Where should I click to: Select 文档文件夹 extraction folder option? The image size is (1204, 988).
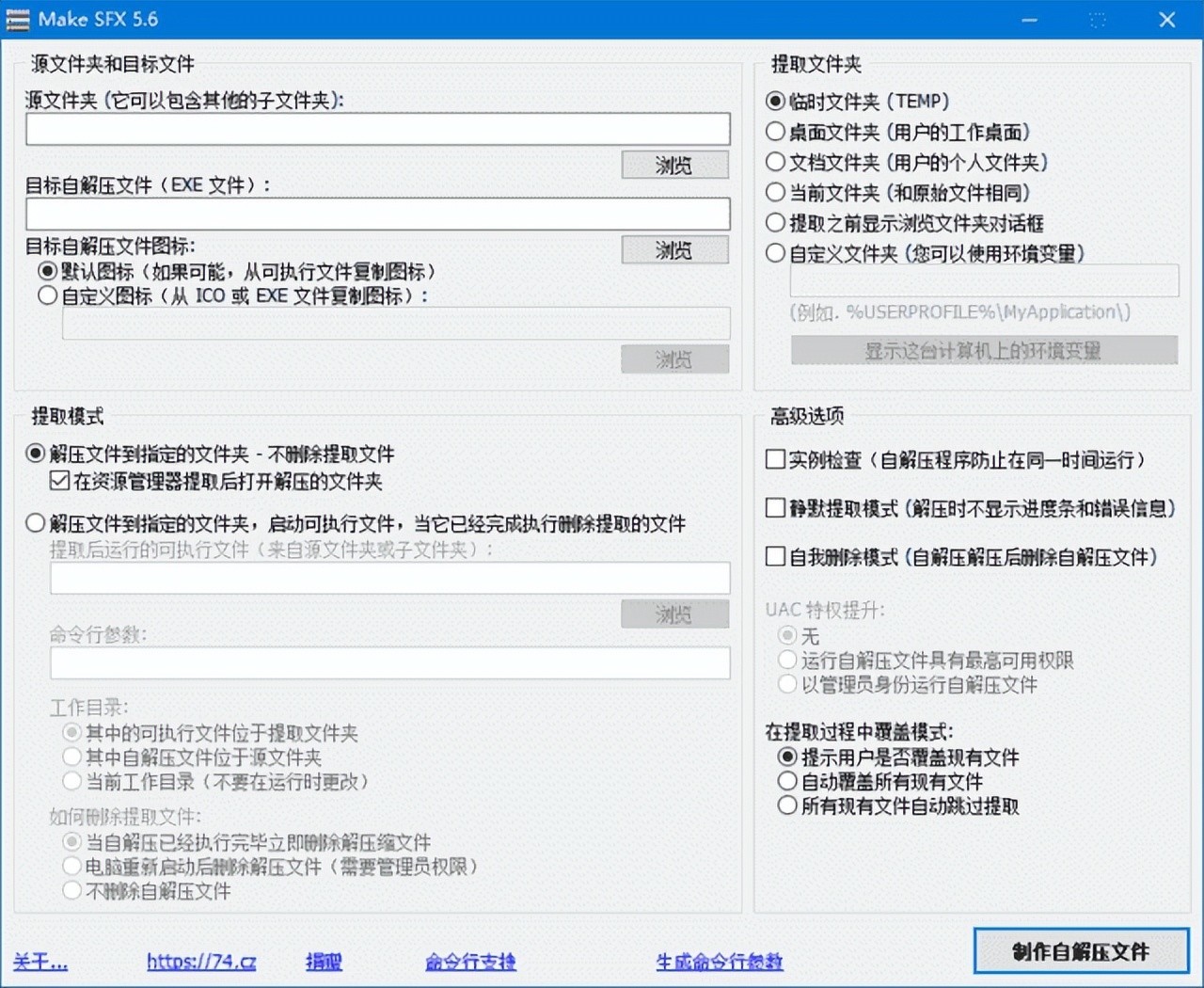tap(776, 163)
